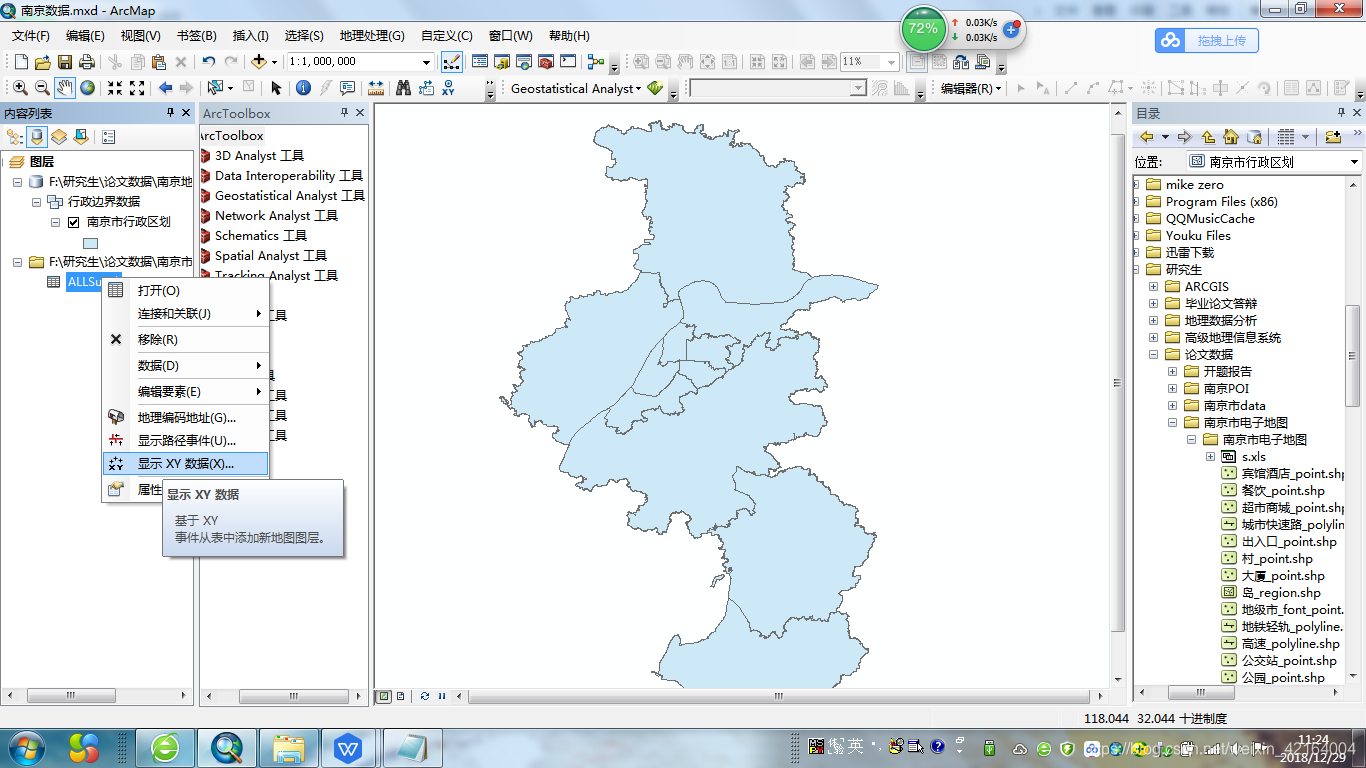Select Spatial Analyst 工具 toolbox

pos(270,256)
